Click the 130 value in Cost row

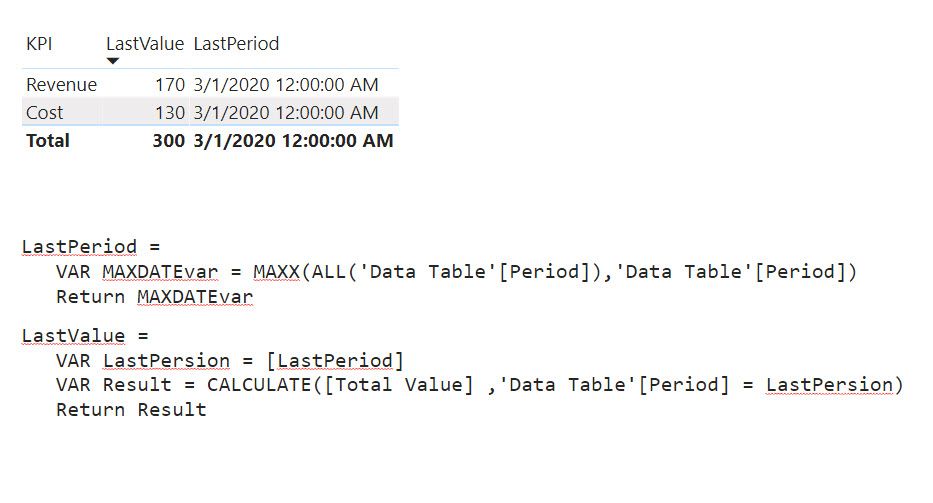point(170,113)
